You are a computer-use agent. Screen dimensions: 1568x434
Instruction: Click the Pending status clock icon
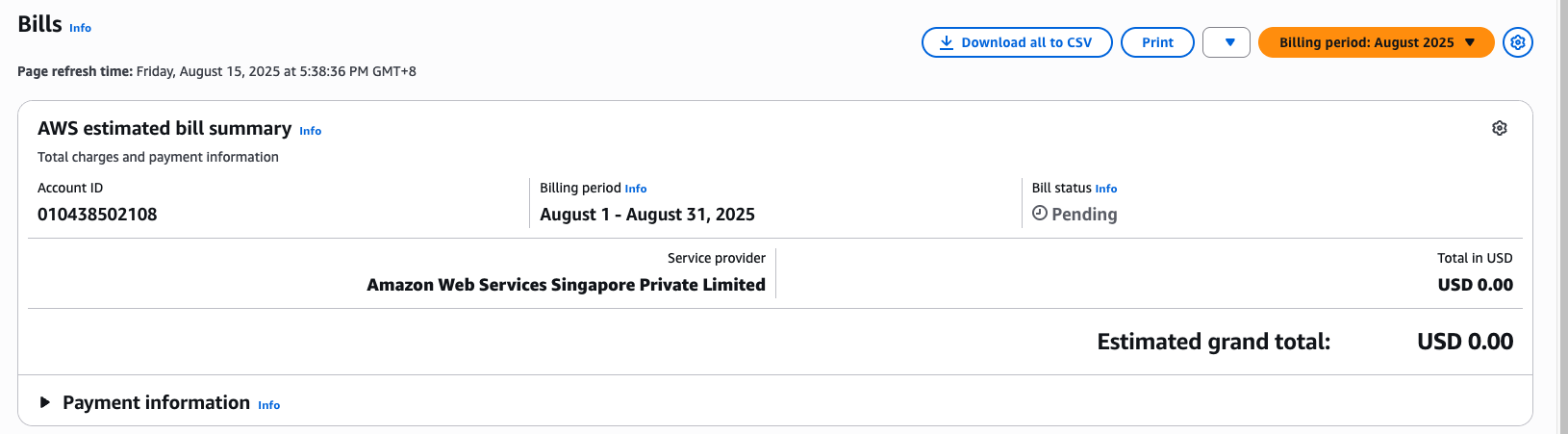tap(1039, 214)
